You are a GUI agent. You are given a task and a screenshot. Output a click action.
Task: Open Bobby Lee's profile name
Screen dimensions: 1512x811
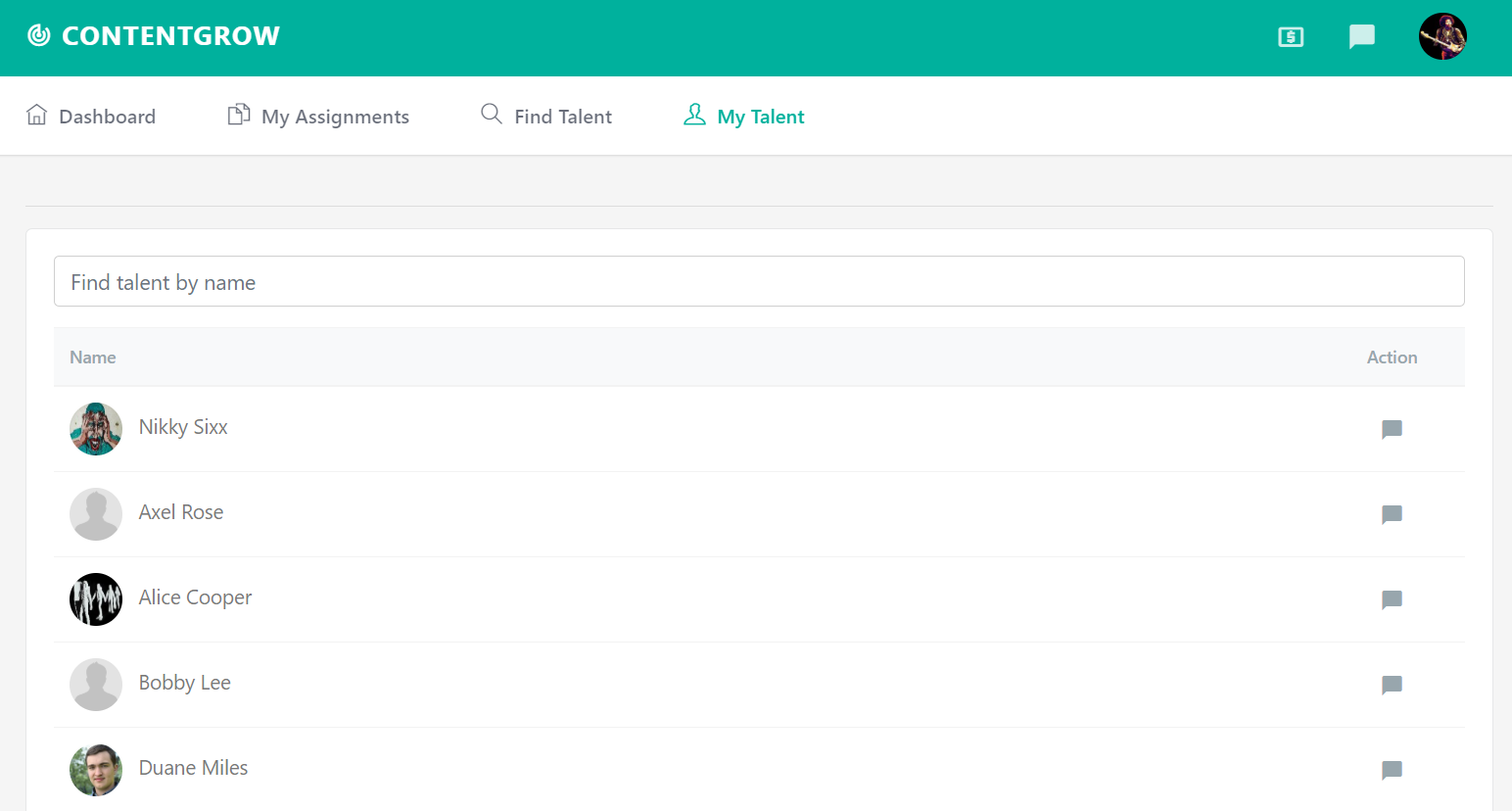click(184, 683)
